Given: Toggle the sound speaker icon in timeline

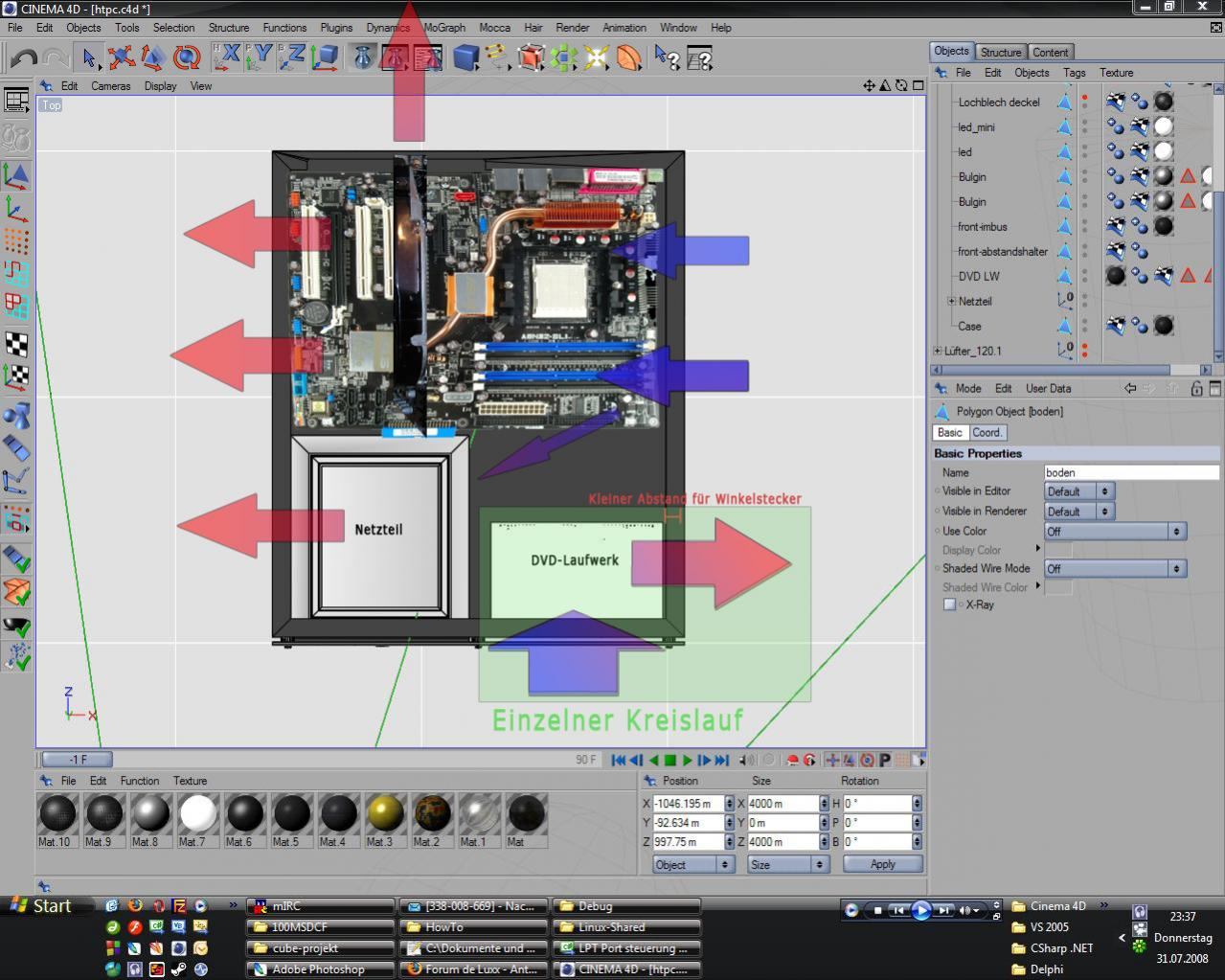Looking at the screenshot, I should (747, 760).
